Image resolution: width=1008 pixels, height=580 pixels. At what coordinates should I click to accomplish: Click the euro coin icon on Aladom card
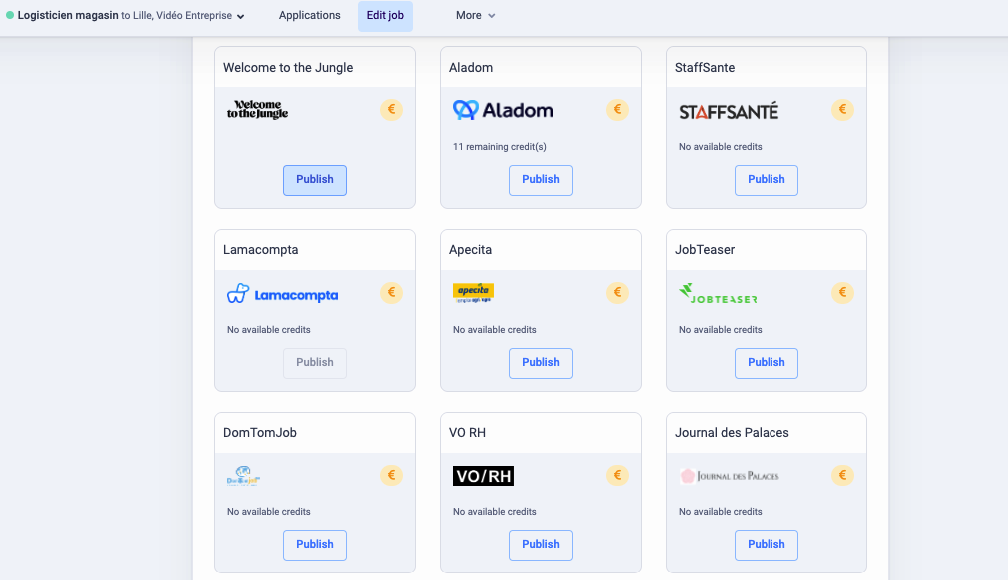[617, 110]
